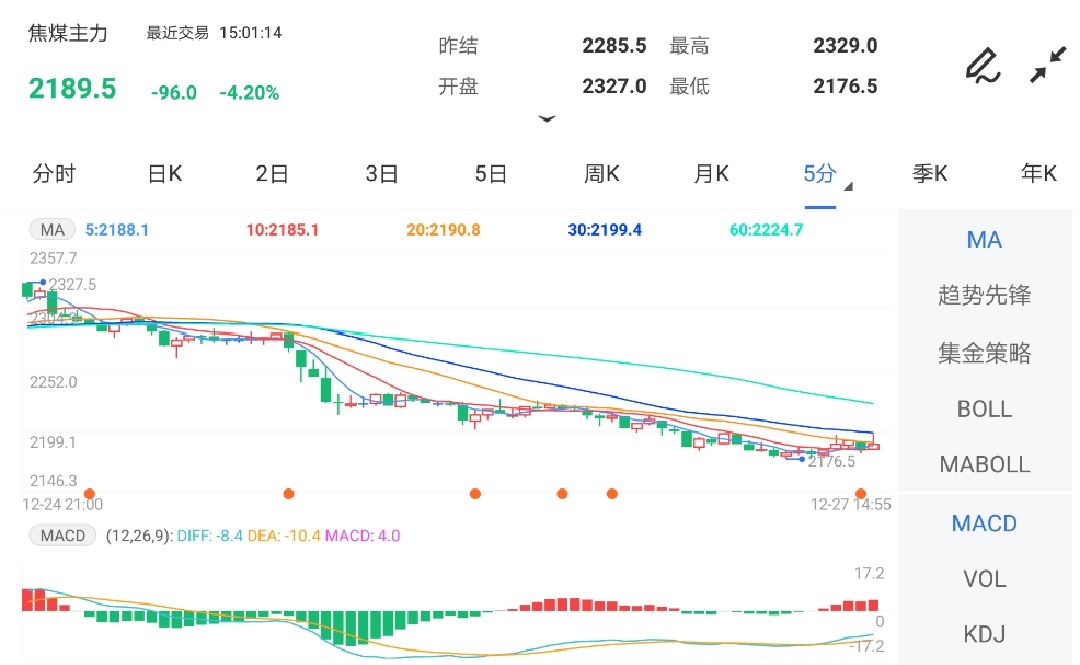1080x665 pixels.
Task: Switch to 分时 chart tab
Action: pos(54,174)
